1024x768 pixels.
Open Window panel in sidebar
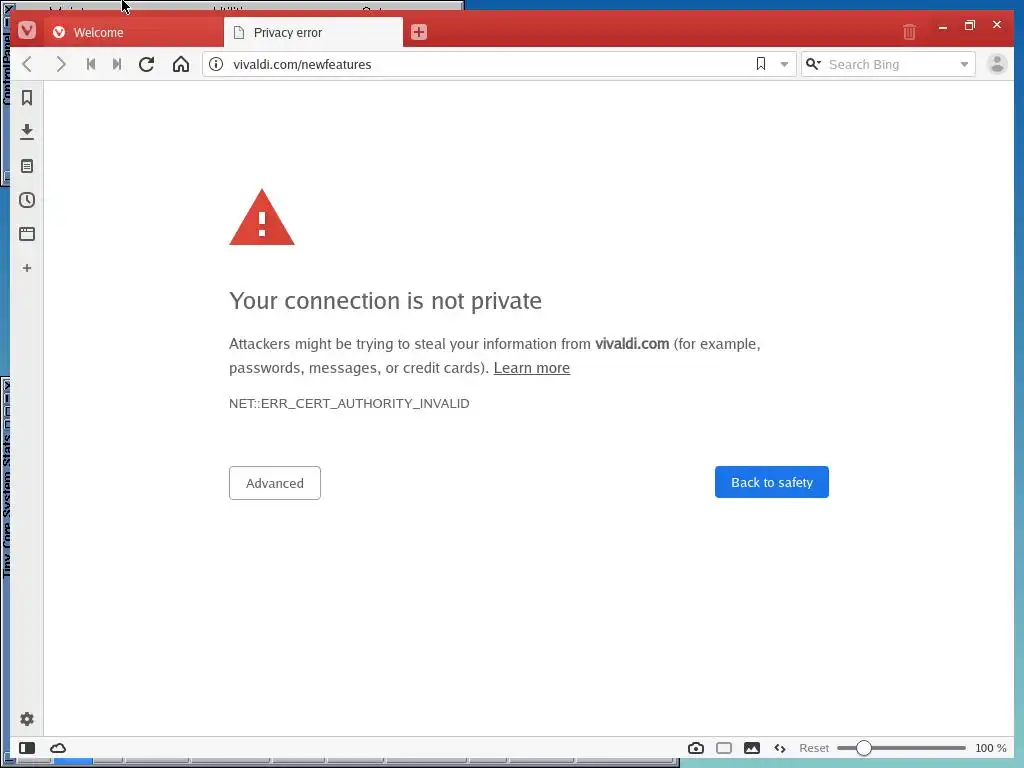[27, 234]
